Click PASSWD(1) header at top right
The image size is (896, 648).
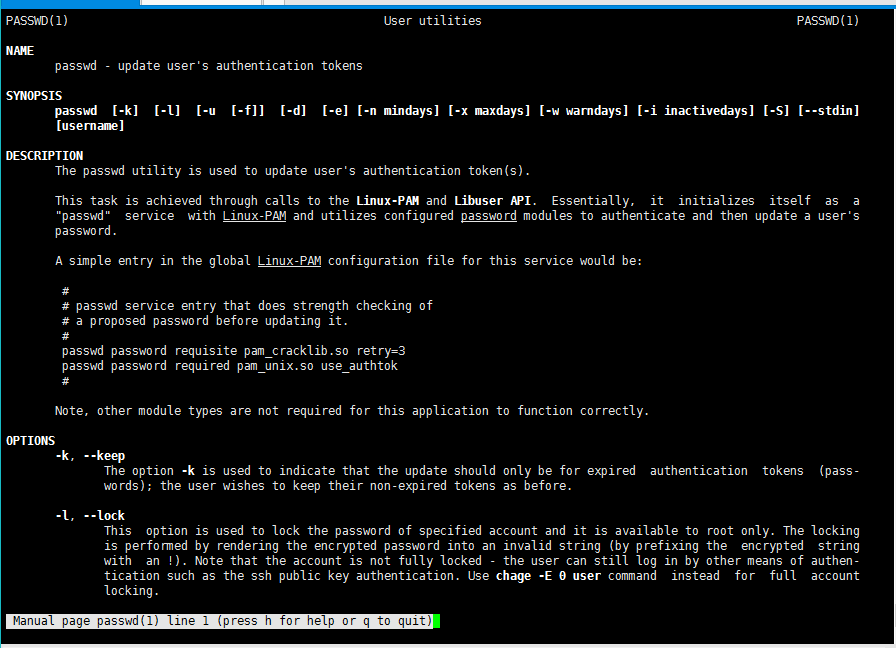(x=828, y=21)
